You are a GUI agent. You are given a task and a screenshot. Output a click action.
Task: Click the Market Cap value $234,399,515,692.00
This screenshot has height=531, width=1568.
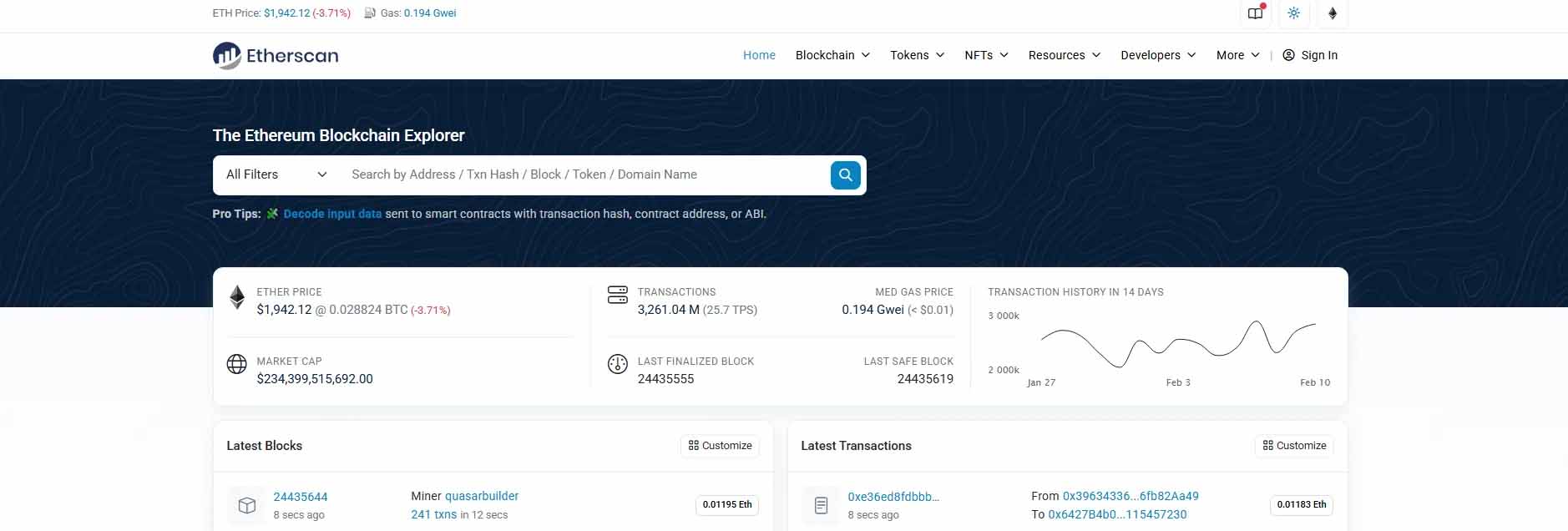[x=315, y=379]
